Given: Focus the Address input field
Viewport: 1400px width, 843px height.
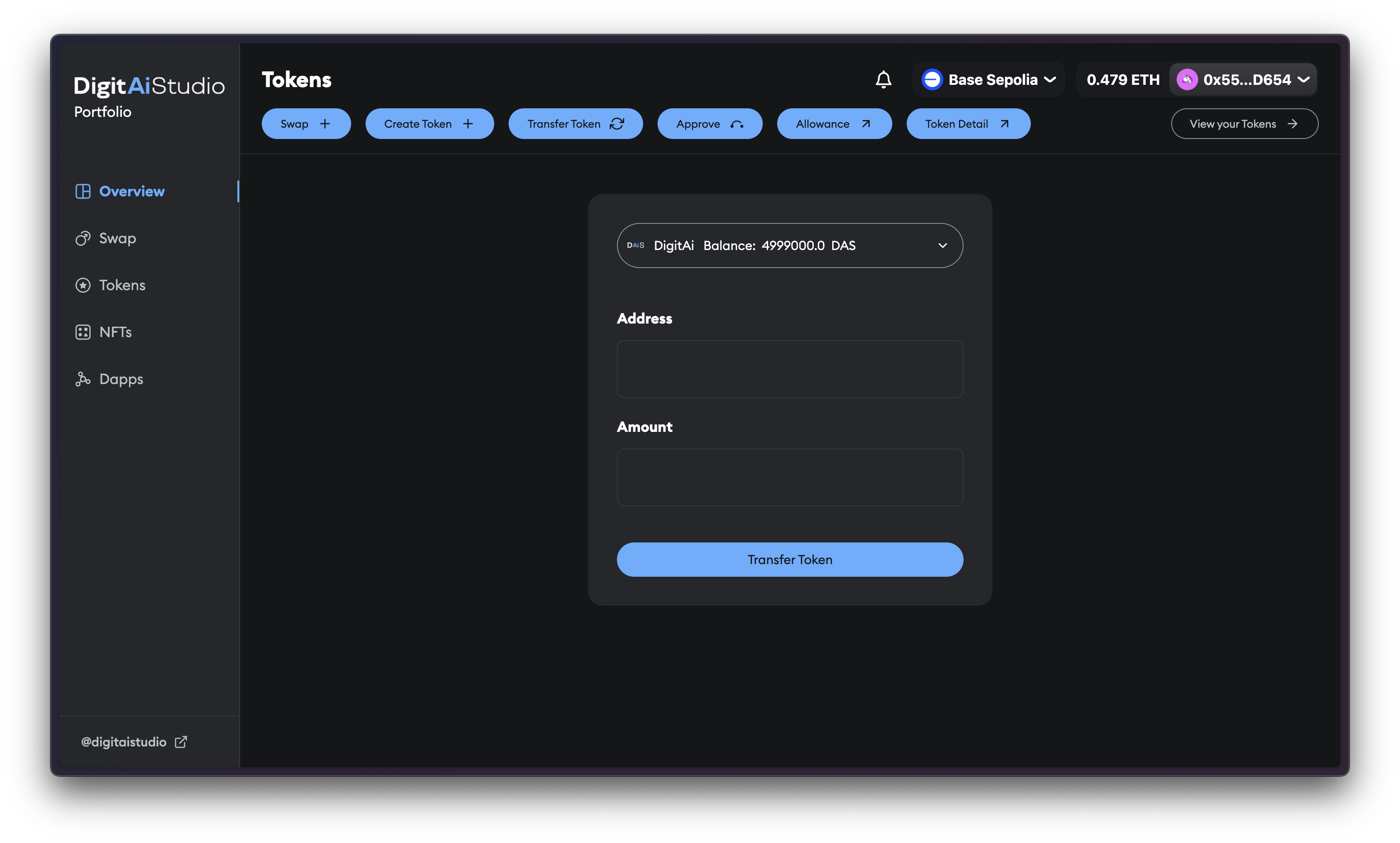Looking at the screenshot, I should click(x=789, y=369).
